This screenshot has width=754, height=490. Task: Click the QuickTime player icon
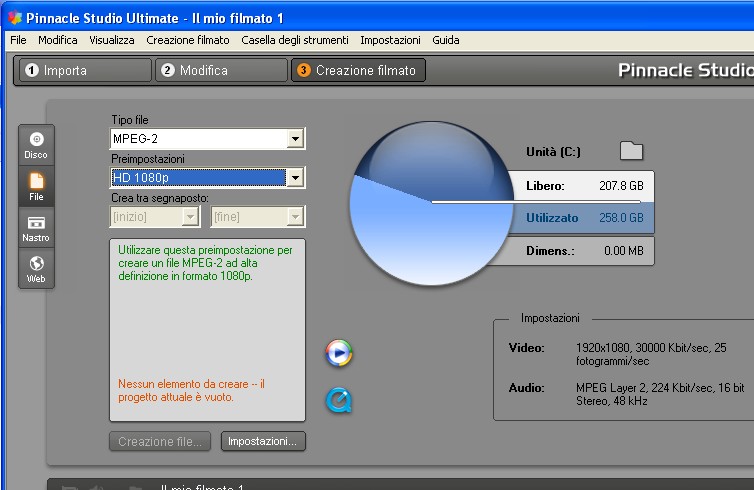click(x=339, y=400)
